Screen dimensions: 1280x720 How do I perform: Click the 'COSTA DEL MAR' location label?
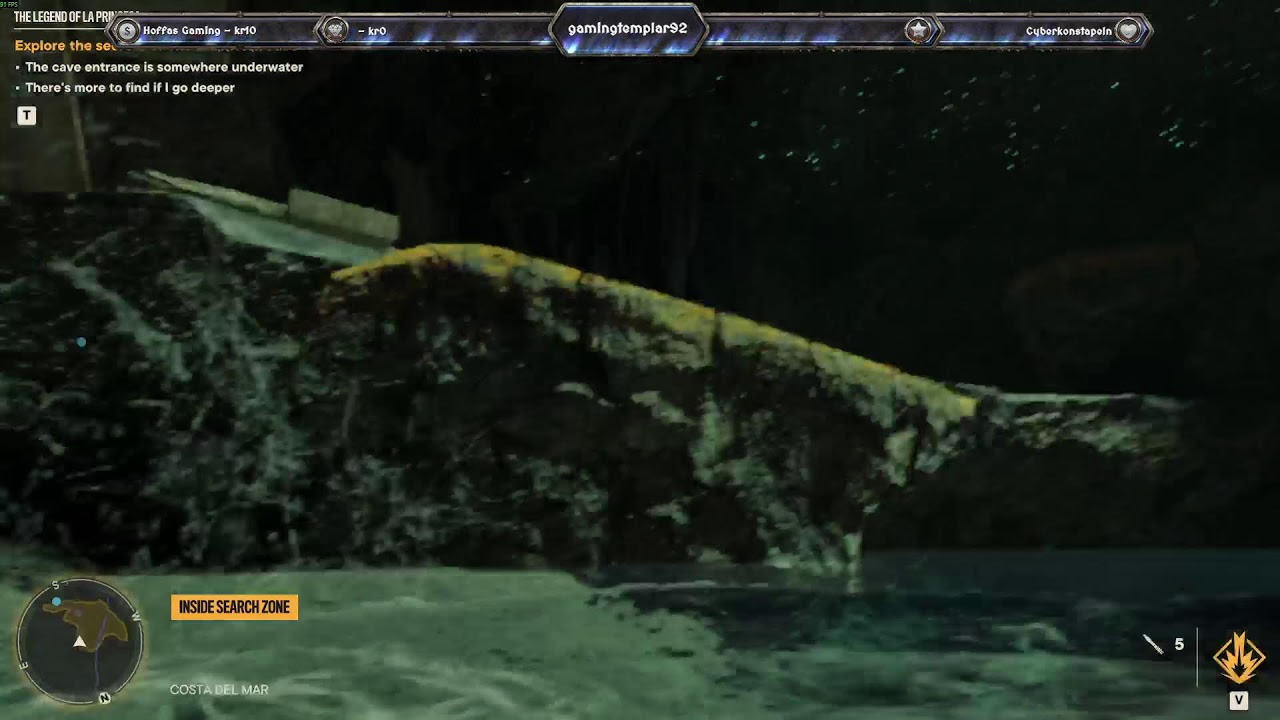[x=219, y=690]
